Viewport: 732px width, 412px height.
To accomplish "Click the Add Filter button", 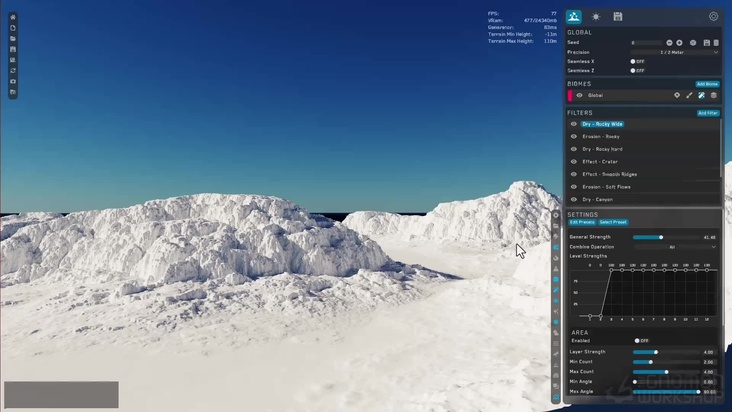I will click(708, 113).
